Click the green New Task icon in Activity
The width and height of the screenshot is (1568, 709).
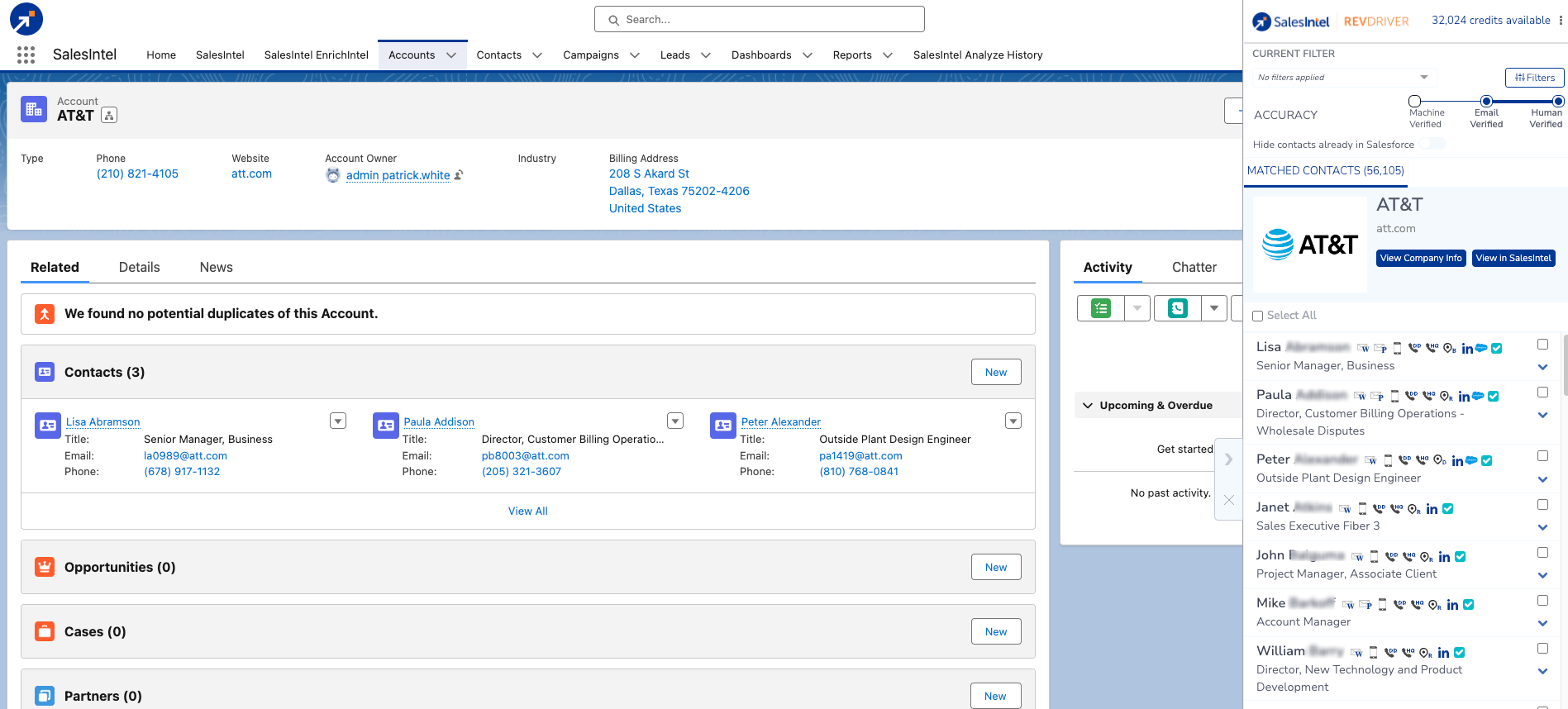coord(1101,308)
